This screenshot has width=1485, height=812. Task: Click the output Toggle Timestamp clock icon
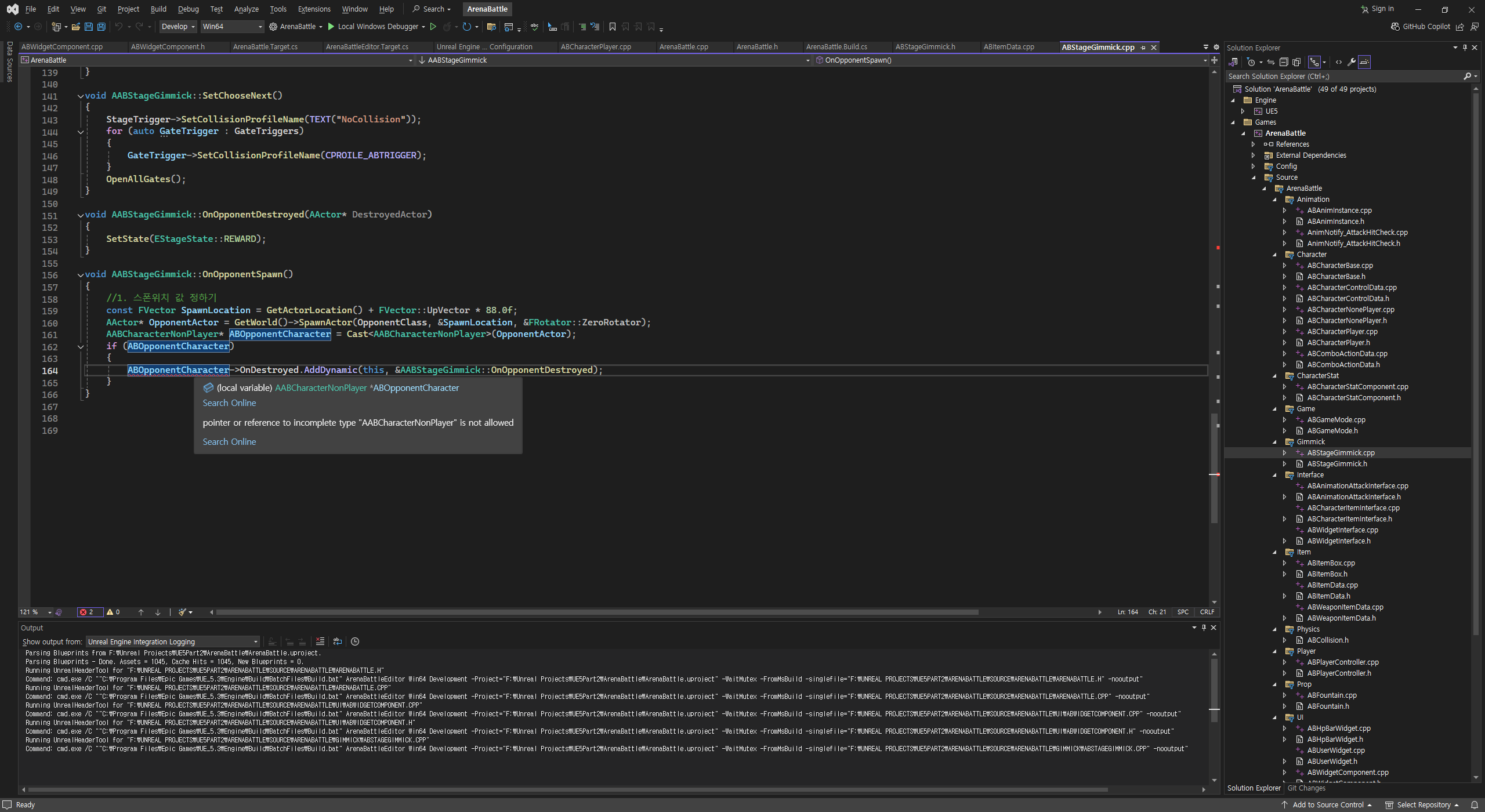click(x=355, y=641)
